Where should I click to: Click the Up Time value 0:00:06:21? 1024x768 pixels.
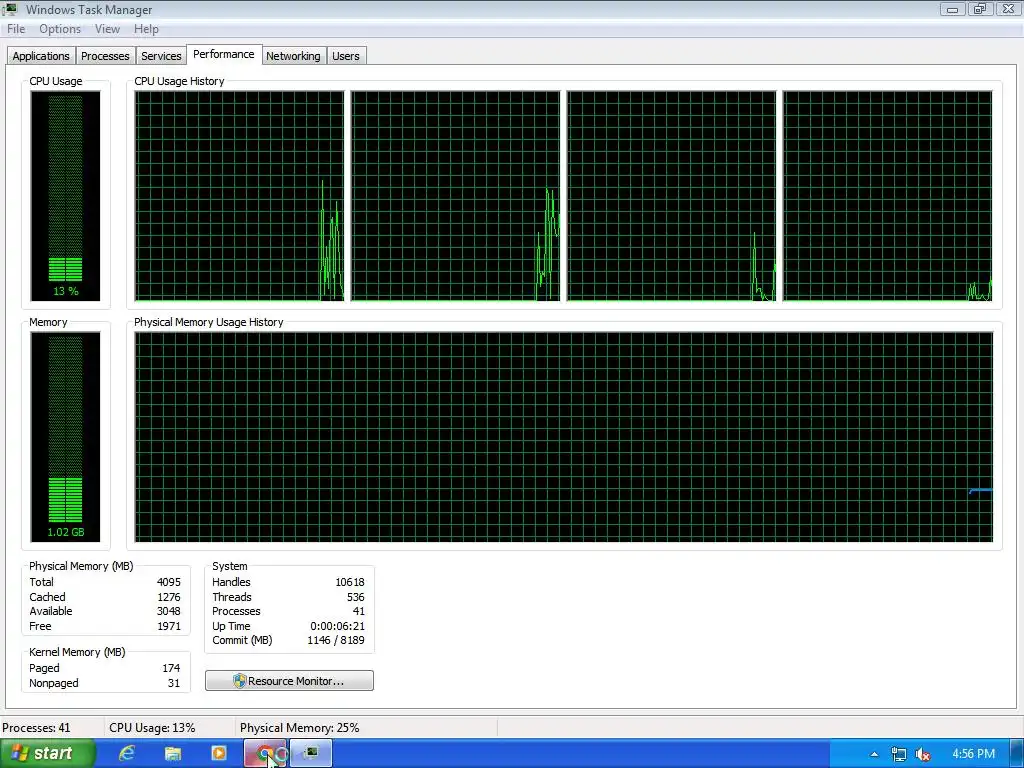click(x=338, y=626)
